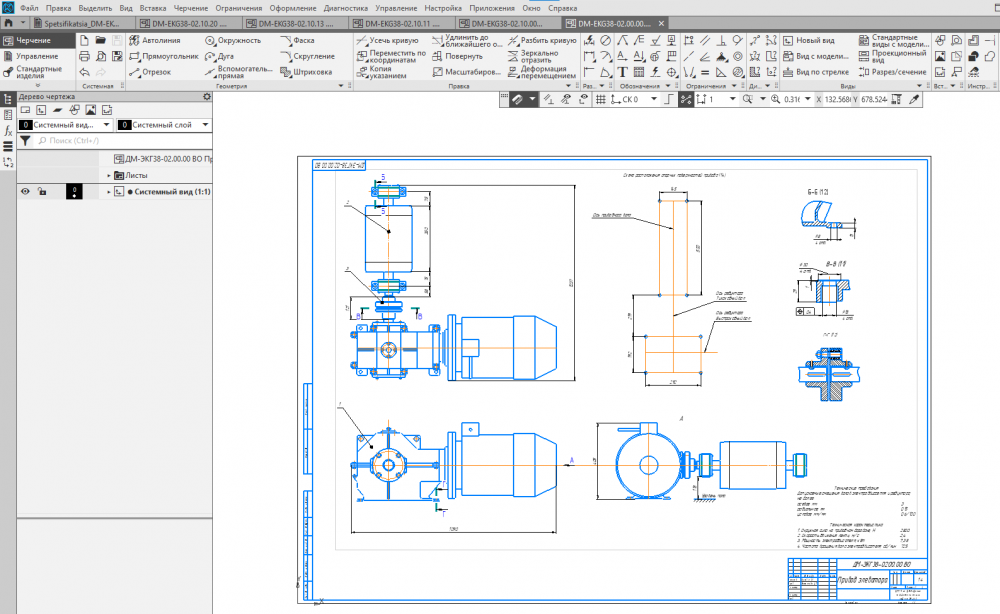Pick the Окружность circle tool
Screen dimensions: 1000x614
click(x=234, y=40)
